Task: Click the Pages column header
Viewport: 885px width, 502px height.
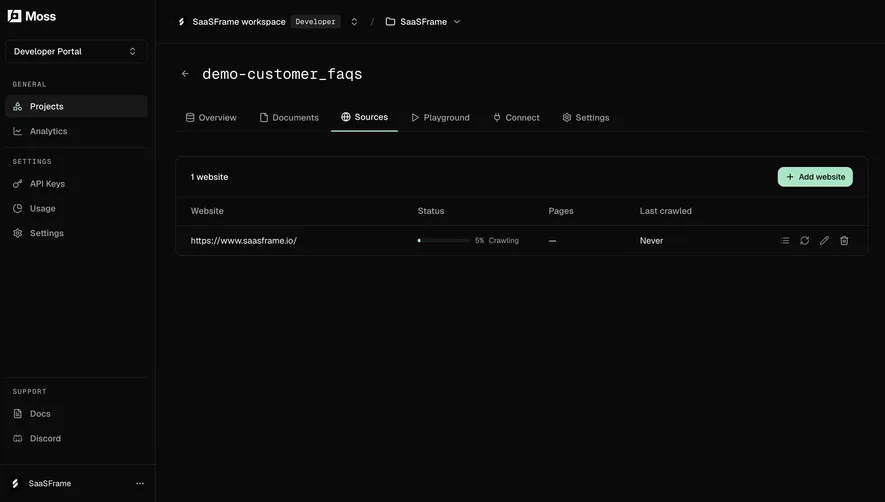Action: tap(560, 211)
